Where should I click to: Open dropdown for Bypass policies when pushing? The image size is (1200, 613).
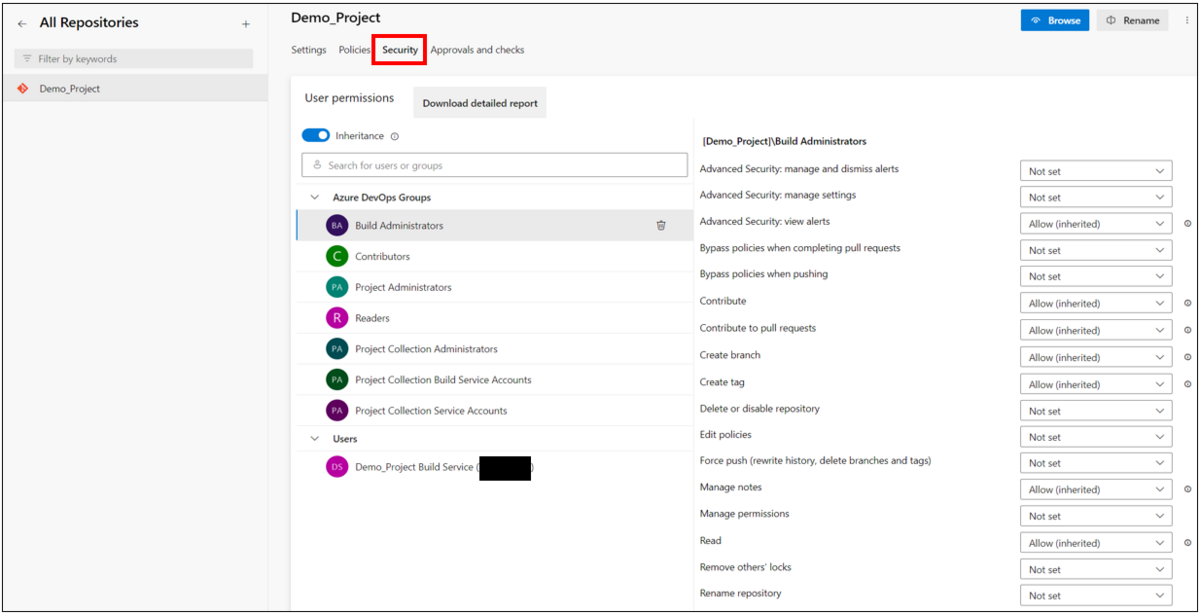pos(1096,276)
